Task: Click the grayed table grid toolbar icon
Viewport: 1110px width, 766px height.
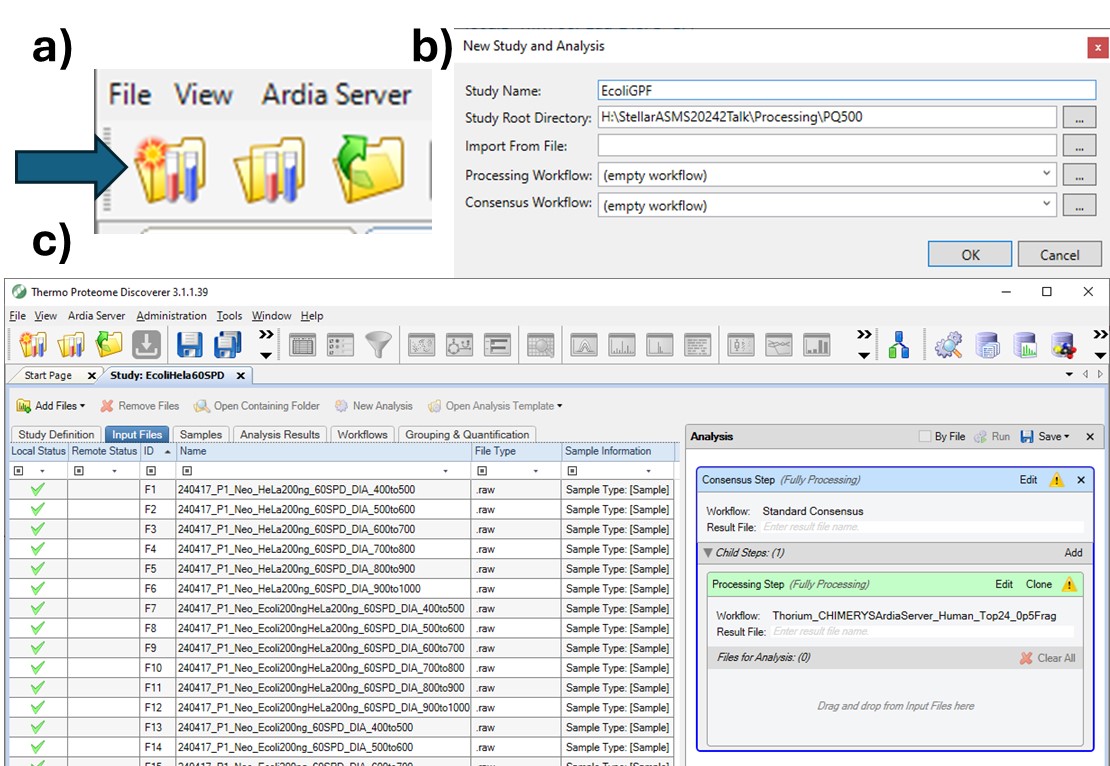Action: [x=302, y=345]
